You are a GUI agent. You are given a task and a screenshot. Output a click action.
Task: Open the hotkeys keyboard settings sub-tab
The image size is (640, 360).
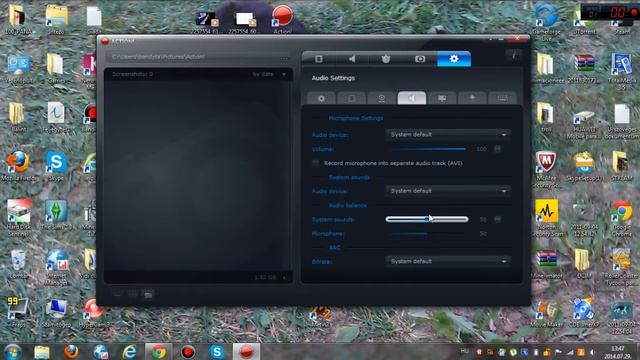[x=502, y=98]
